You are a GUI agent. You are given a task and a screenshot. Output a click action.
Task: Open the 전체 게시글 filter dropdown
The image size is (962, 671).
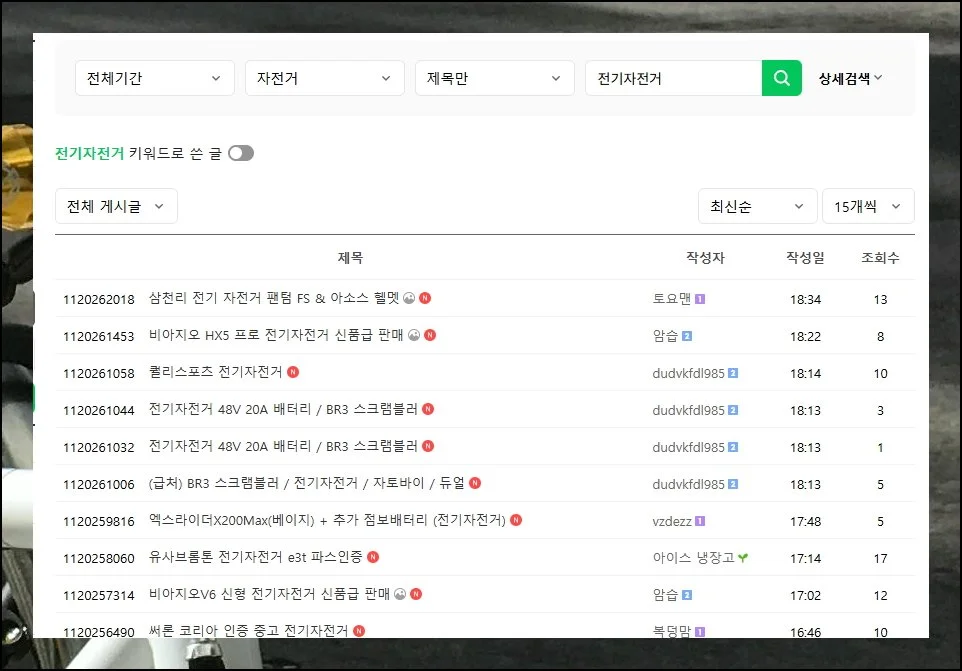pos(116,206)
